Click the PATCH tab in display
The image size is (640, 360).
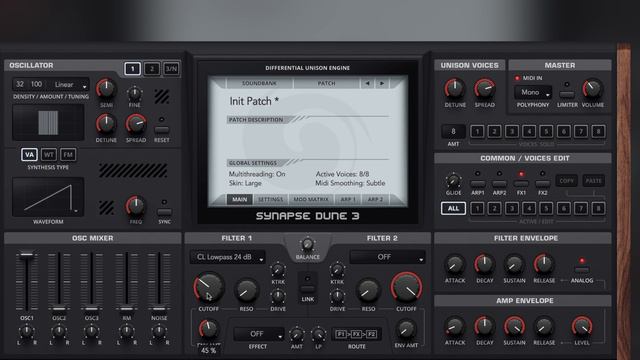[326, 83]
